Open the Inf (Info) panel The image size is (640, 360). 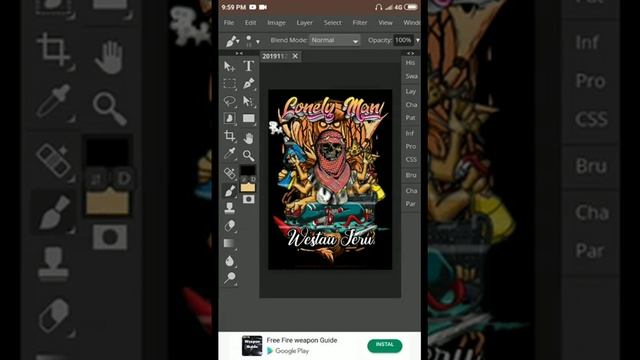(411, 133)
